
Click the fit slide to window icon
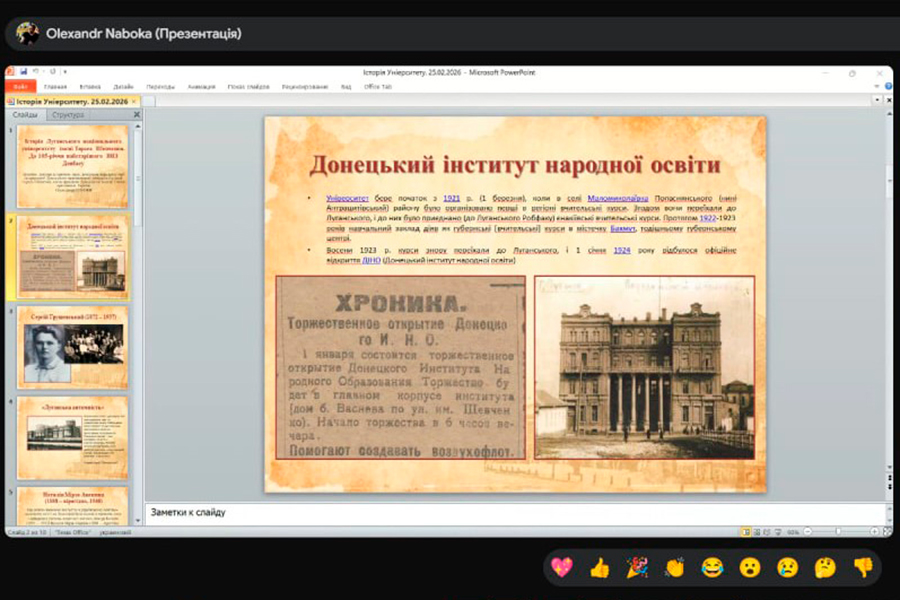click(887, 532)
